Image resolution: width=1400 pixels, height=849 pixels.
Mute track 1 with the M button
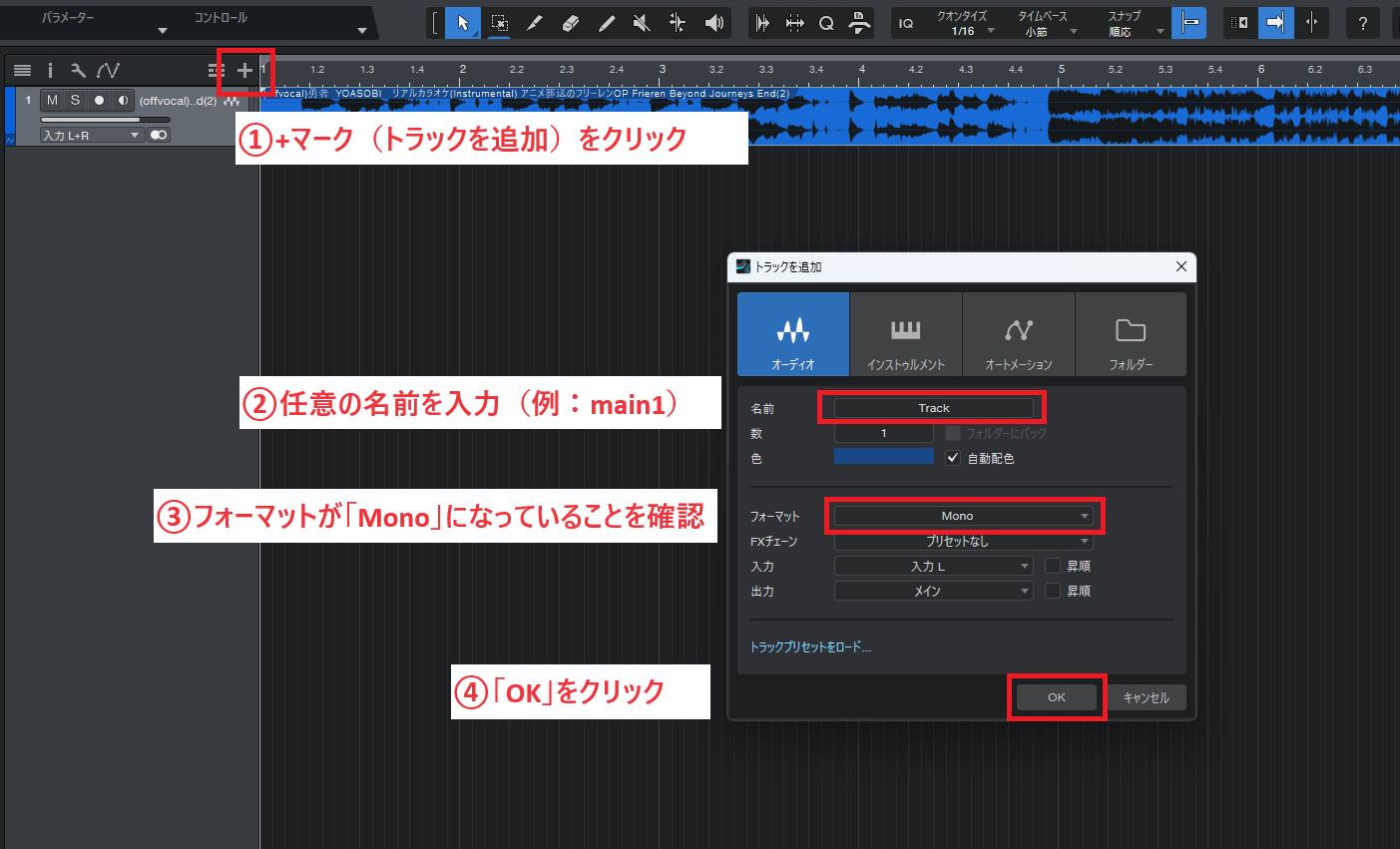[51, 100]
